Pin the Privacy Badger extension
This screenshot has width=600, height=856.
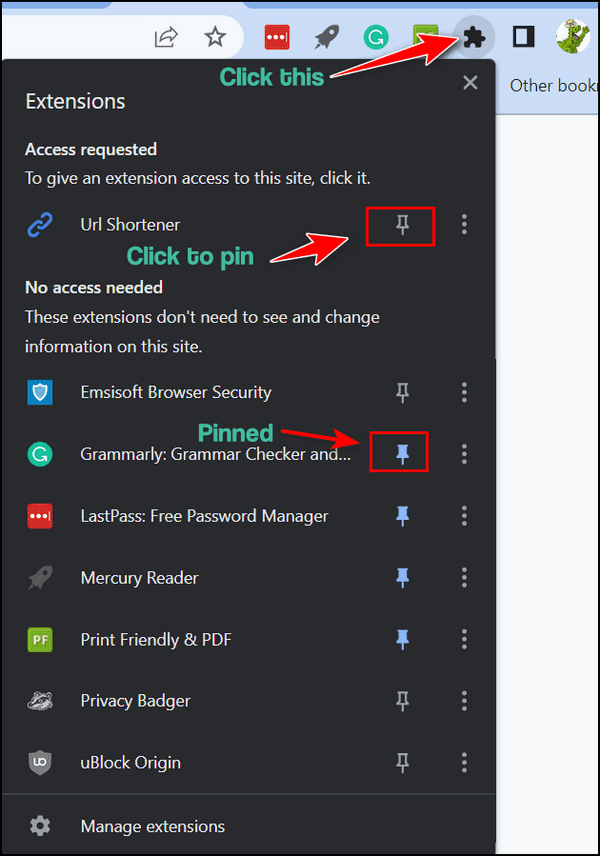click(402, 701)
